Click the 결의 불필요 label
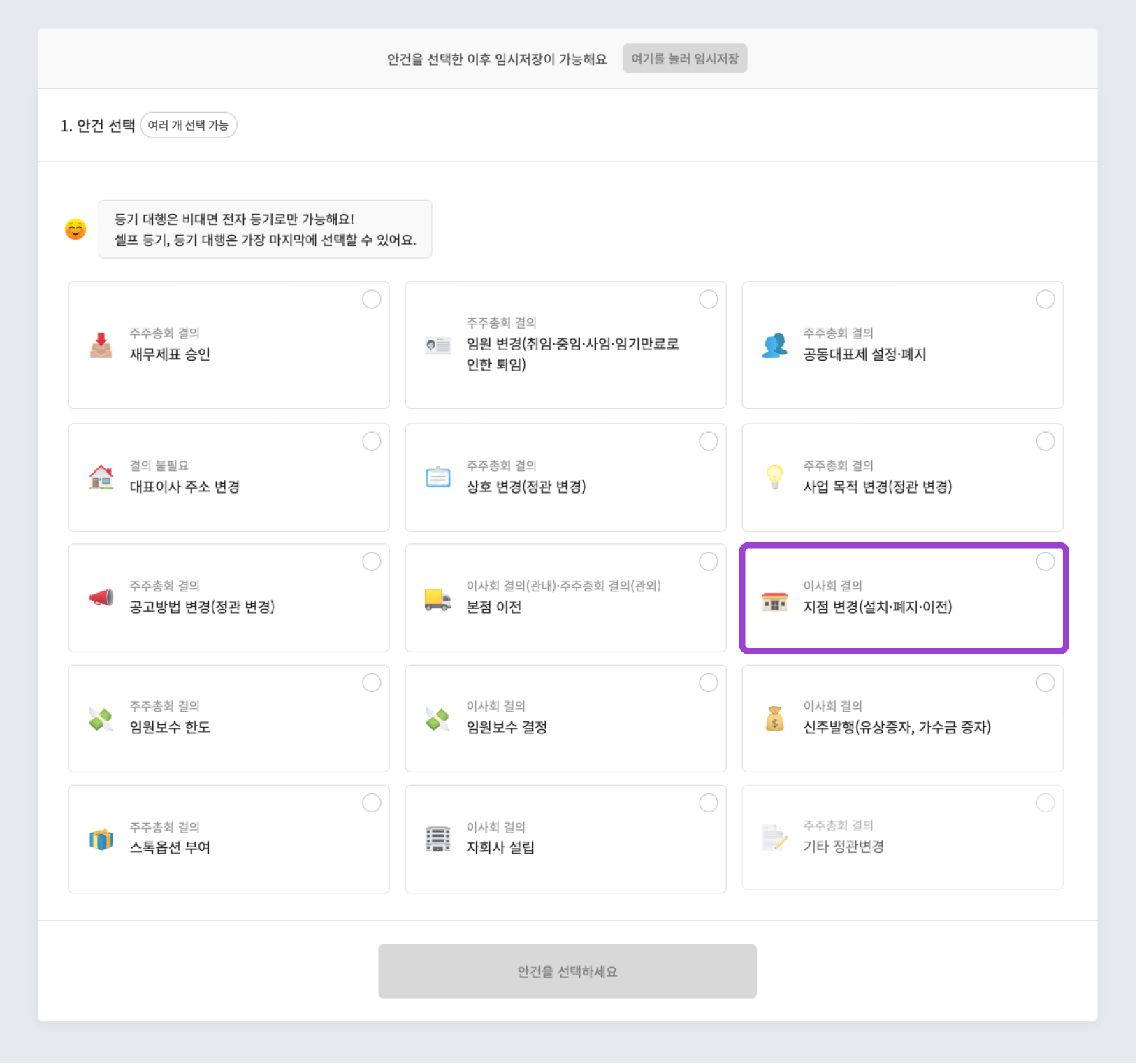 pos(159,466)
